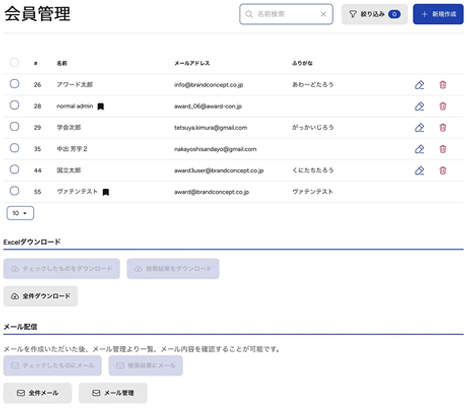Viewport: 467px width, 411px height.
Task: Click email nakayoshisandayo@gmail.com
Action: (x=215, y=149)
